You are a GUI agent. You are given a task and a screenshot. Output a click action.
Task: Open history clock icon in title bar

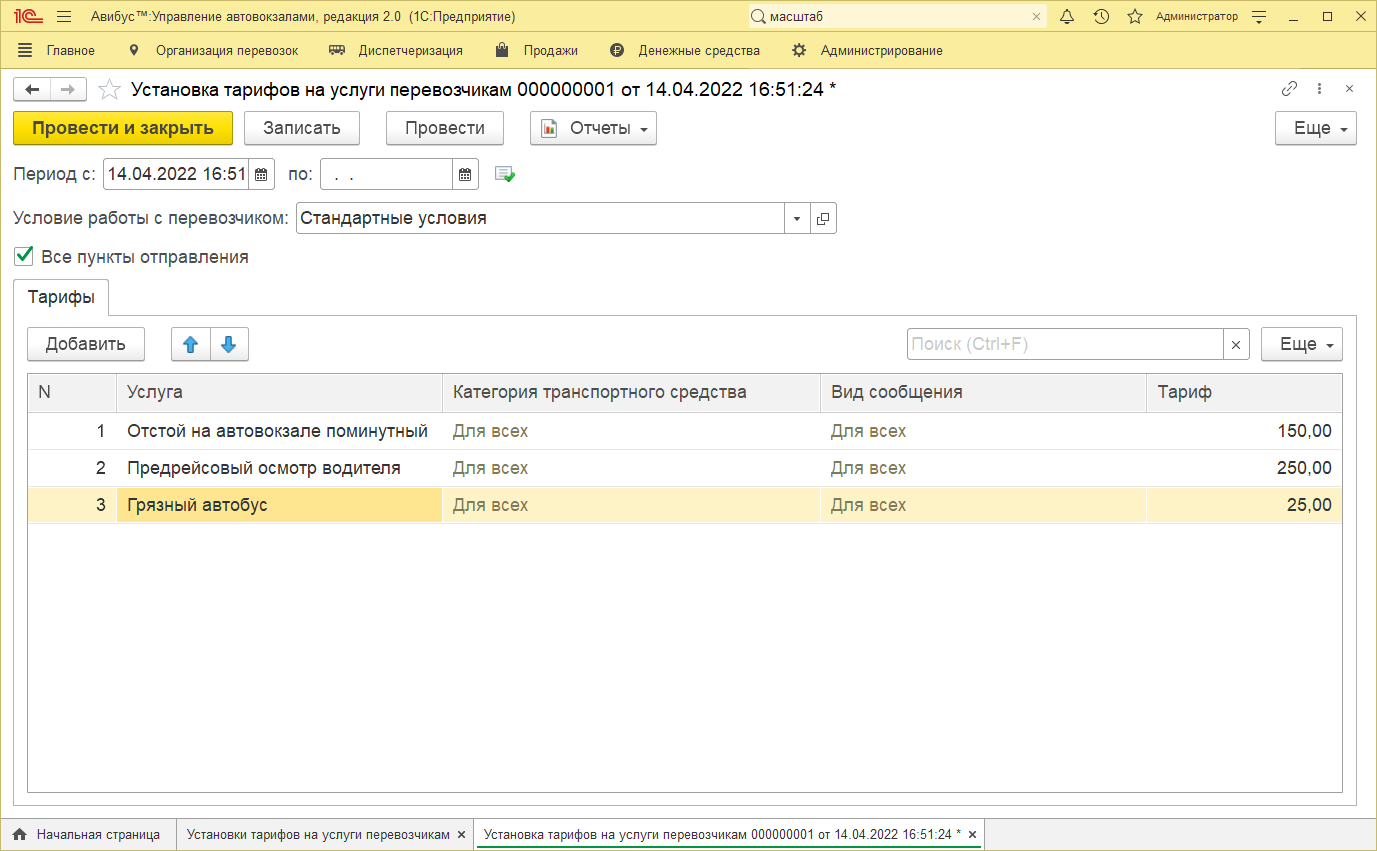coord(1101,16)
